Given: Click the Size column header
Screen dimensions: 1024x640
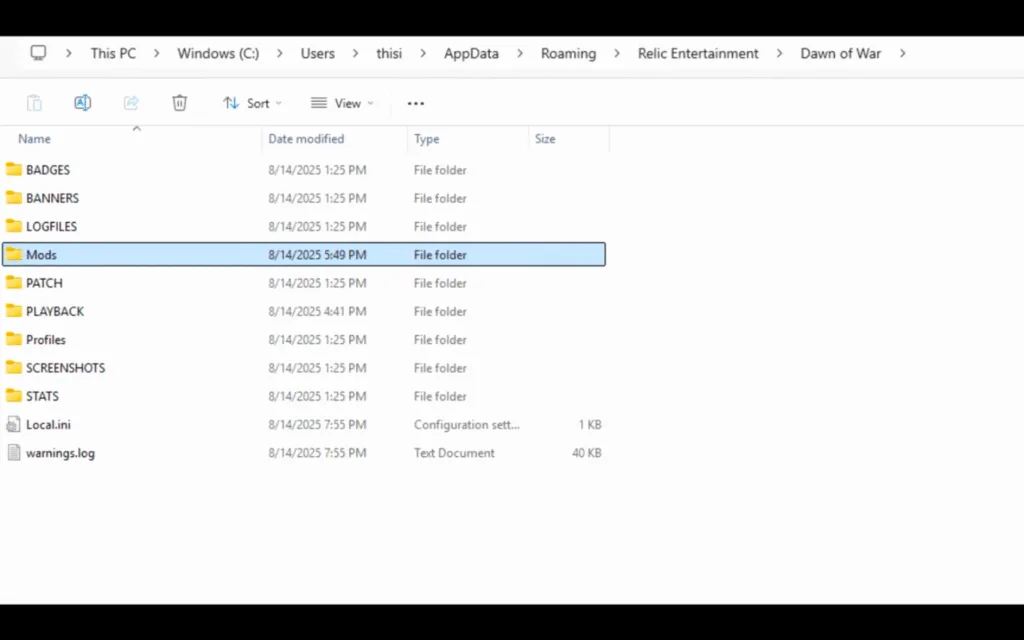Looking at the screenshot, I should [x=545, y=139].
